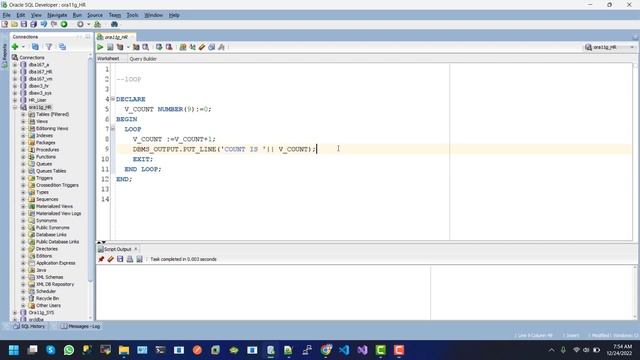Screen dimensions: 640x360
Task: Click the green Run Statement arrow
Action: coord(100,47)
